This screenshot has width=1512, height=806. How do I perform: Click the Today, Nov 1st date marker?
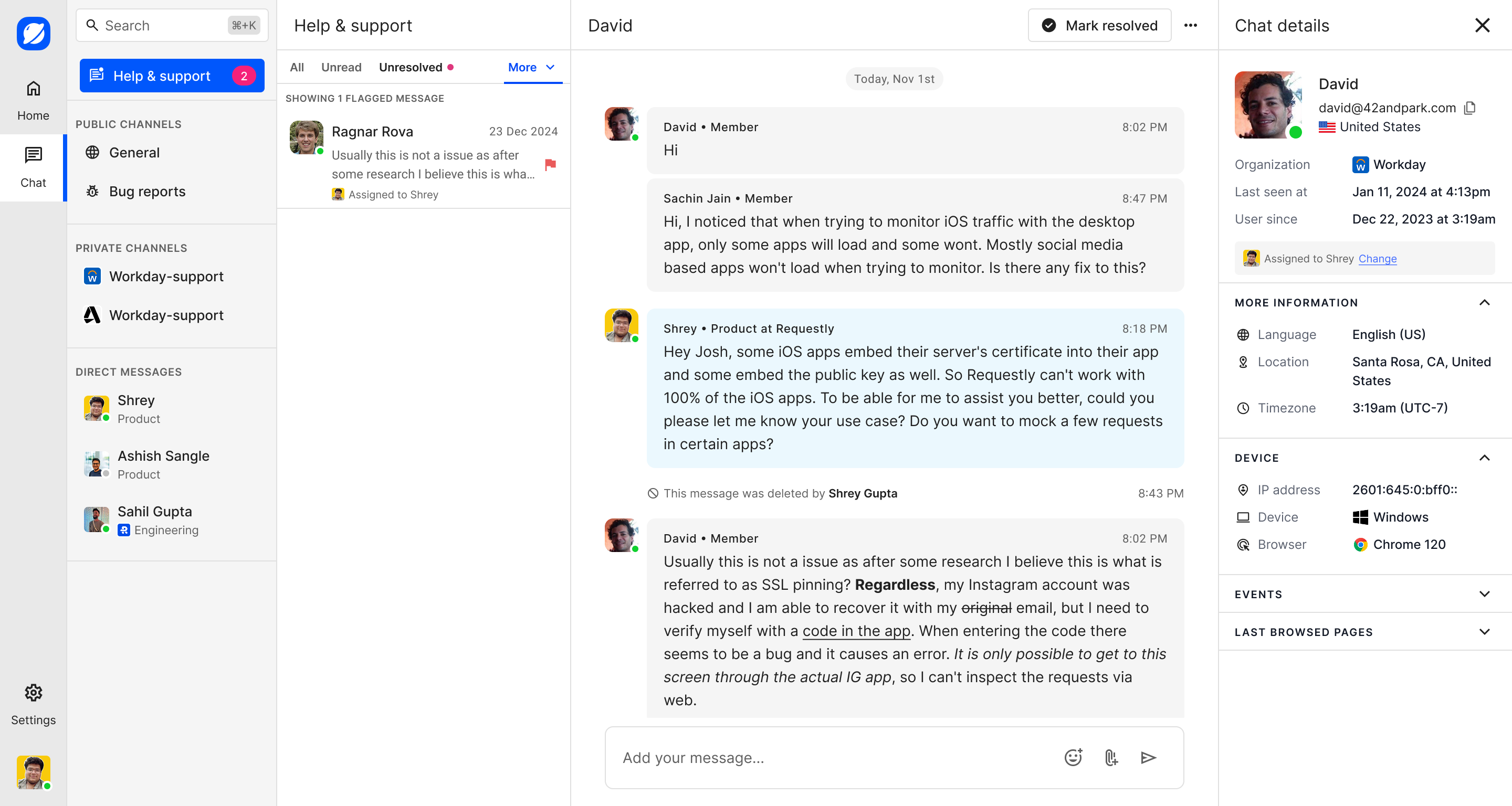[894, 79]
